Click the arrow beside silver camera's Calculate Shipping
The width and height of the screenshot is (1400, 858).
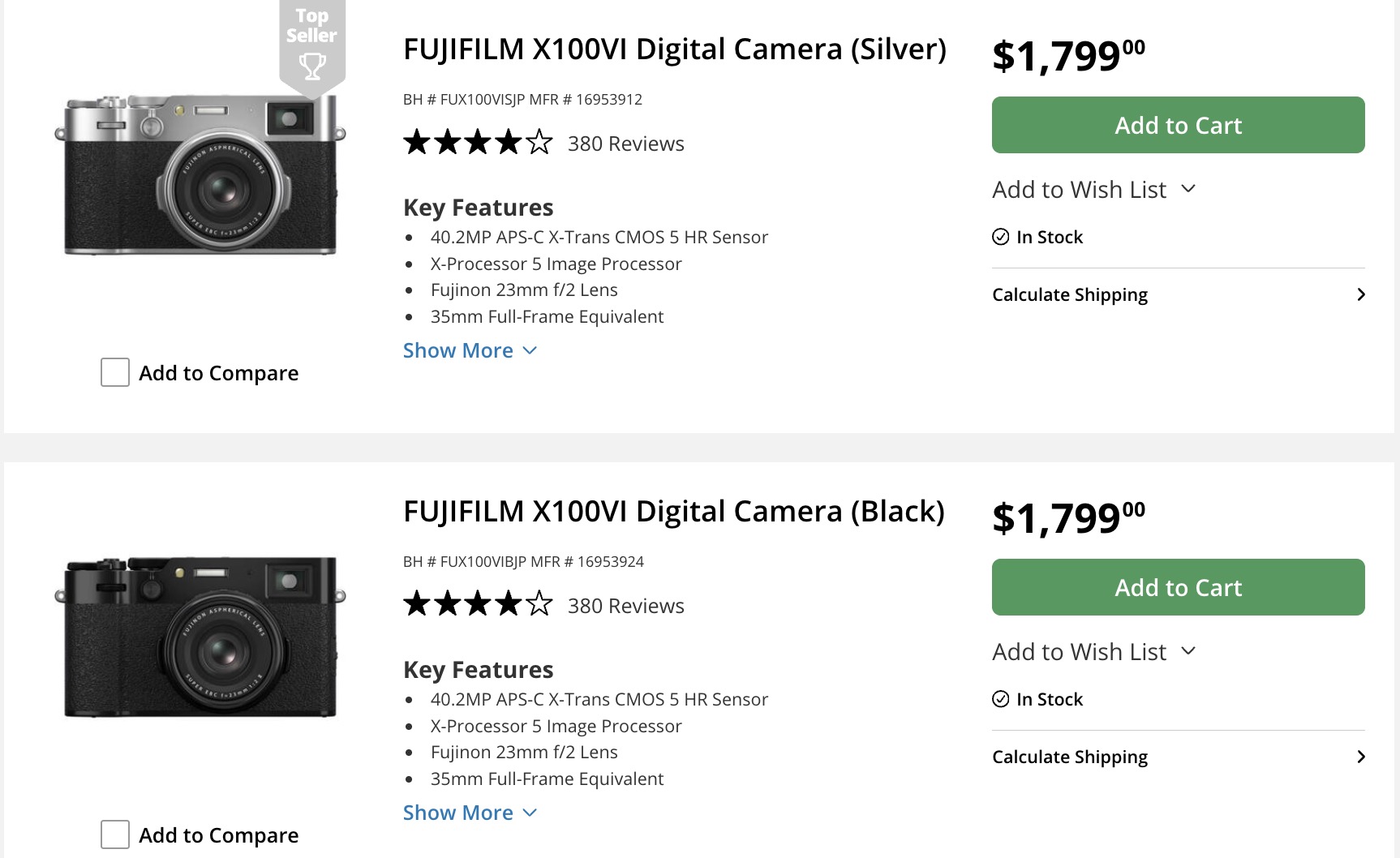point(1361,294)
